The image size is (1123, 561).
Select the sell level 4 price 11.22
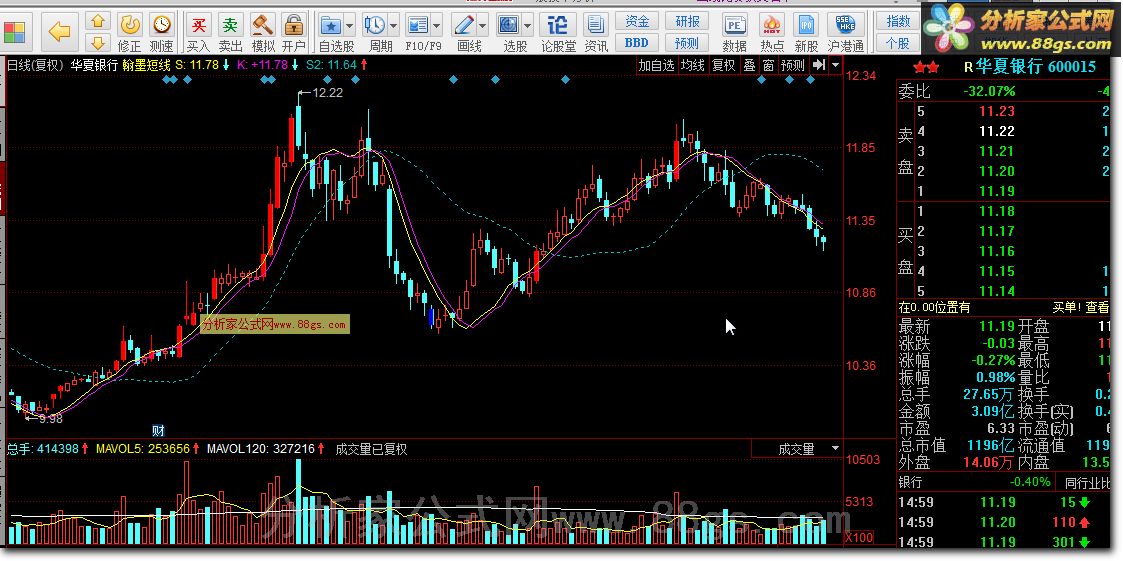point(997,131)
